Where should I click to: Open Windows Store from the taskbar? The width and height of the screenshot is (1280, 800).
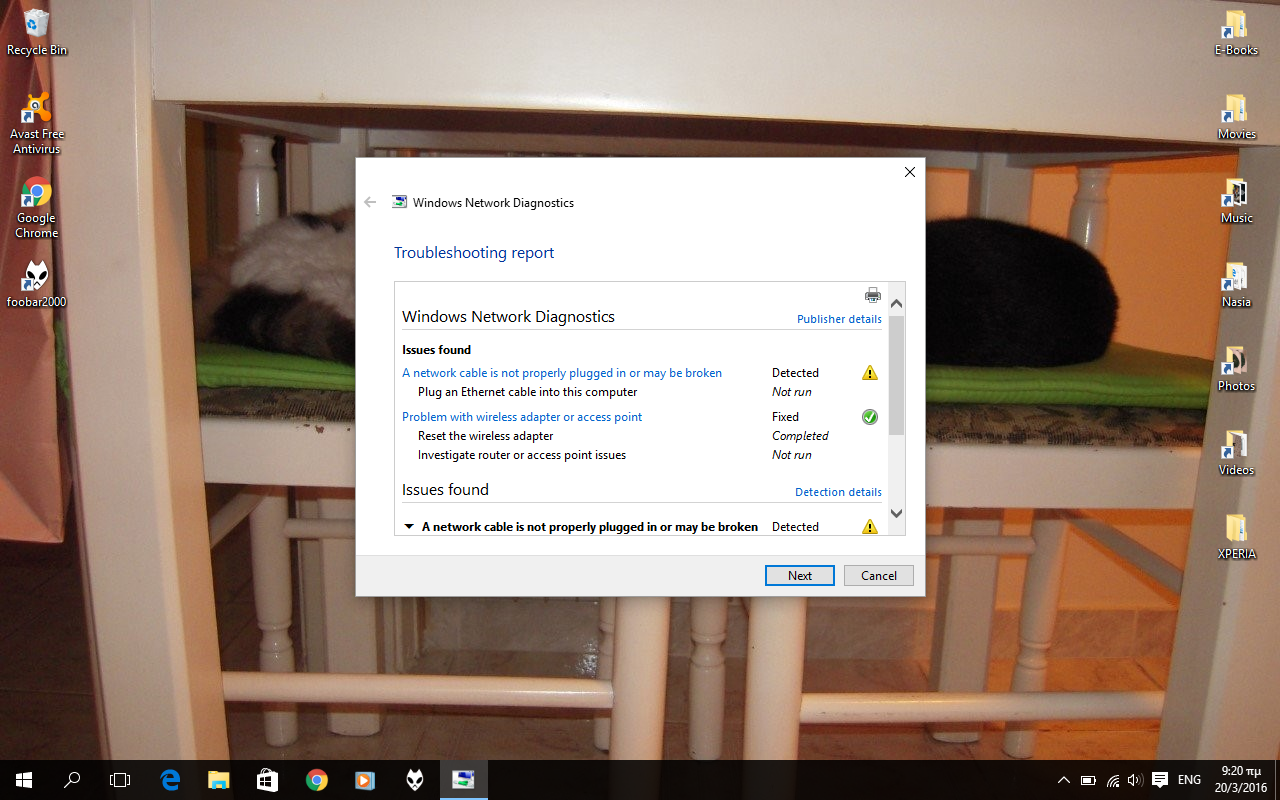pyautogui.click(x=267, y=780)
